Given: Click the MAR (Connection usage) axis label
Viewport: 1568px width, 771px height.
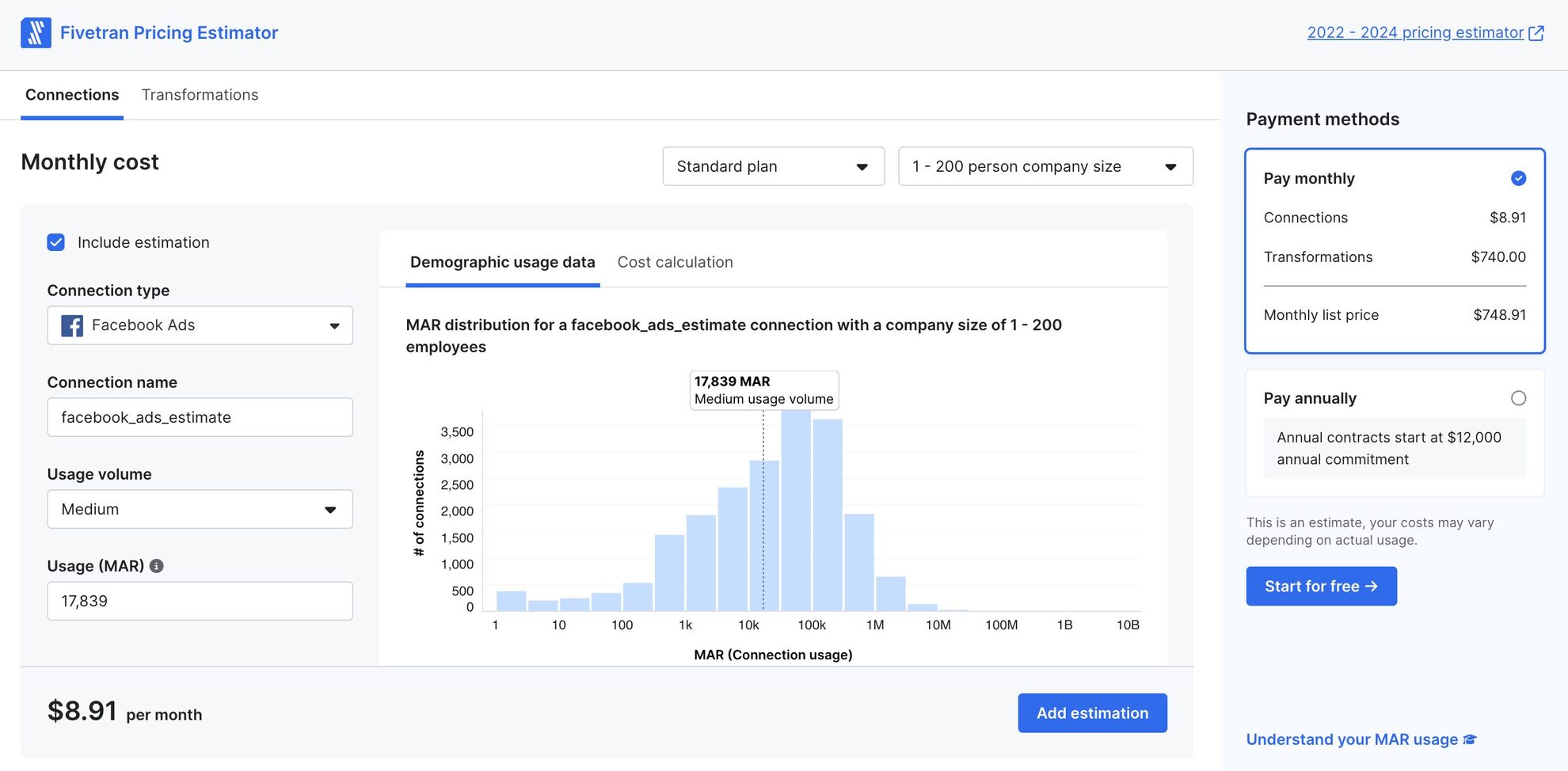Looking at the screenshot, I should coord(773,655).
